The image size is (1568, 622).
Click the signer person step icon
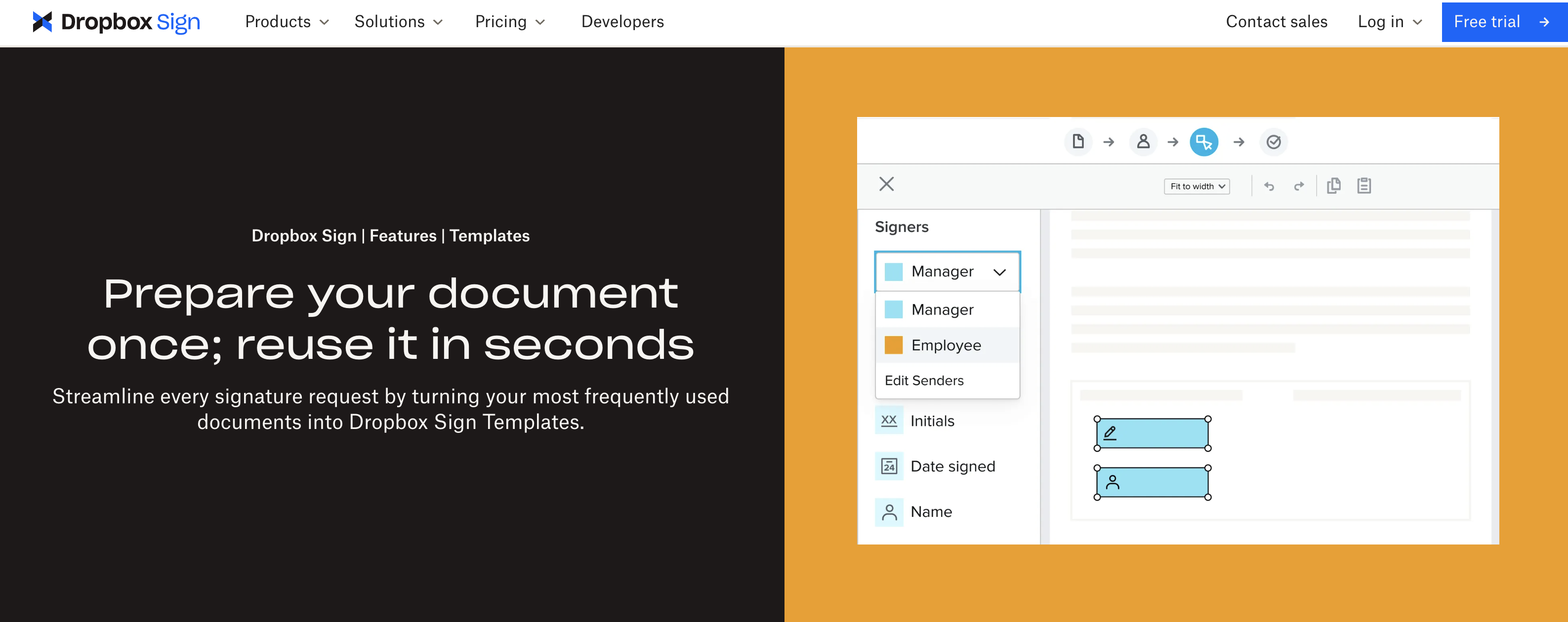(1143, 142)
